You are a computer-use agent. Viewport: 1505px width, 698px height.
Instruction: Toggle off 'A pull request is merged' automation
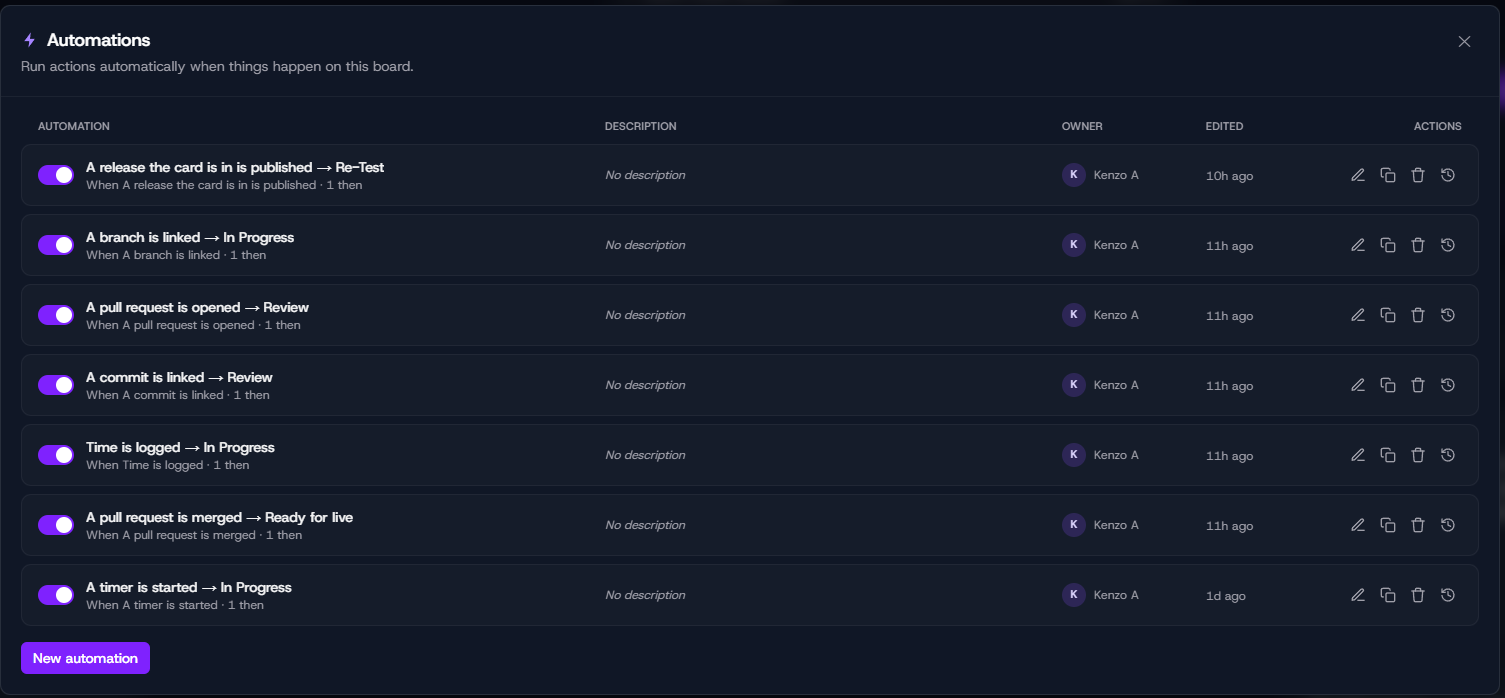tap(56, 525)
